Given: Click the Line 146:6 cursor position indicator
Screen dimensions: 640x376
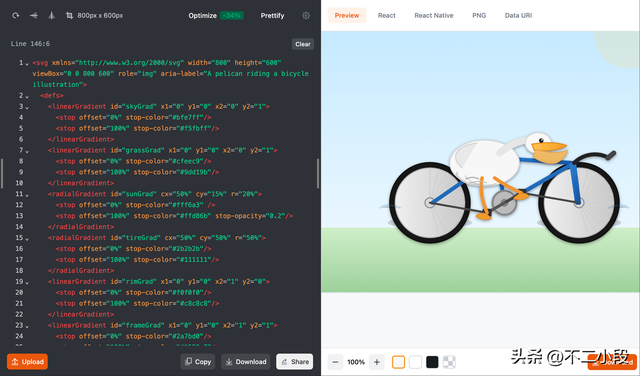Looking at the screenshot, I should point(30,44).
